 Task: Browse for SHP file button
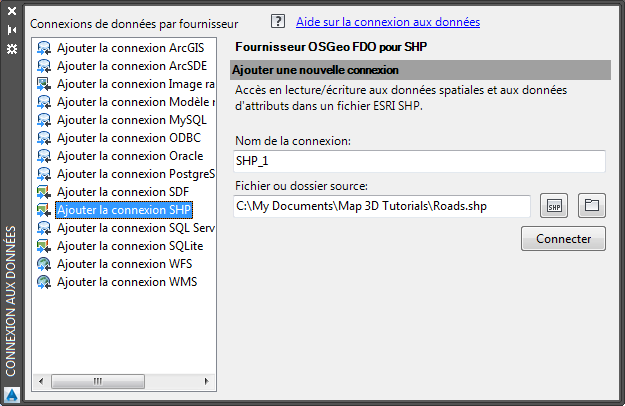point(554,206)
